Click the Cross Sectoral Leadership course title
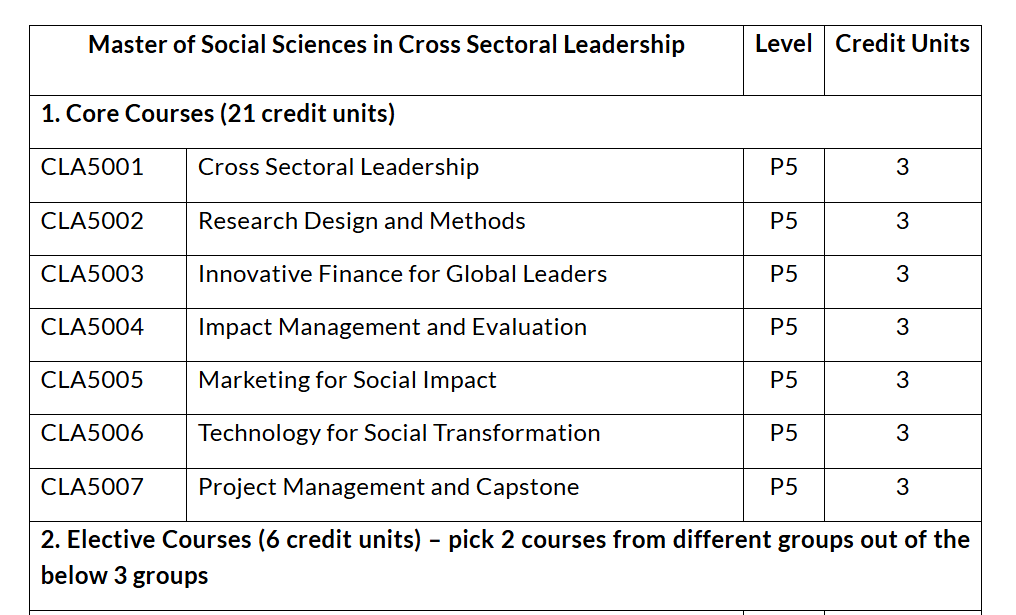 click(338, 168)
